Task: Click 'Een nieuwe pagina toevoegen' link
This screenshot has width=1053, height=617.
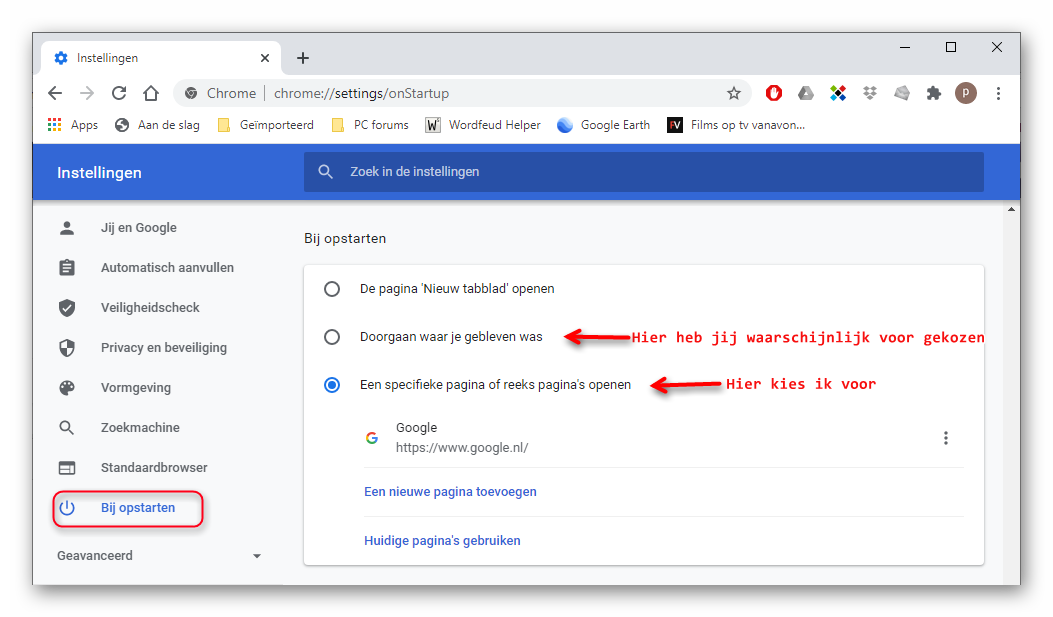Action: [x=450, y=492]
